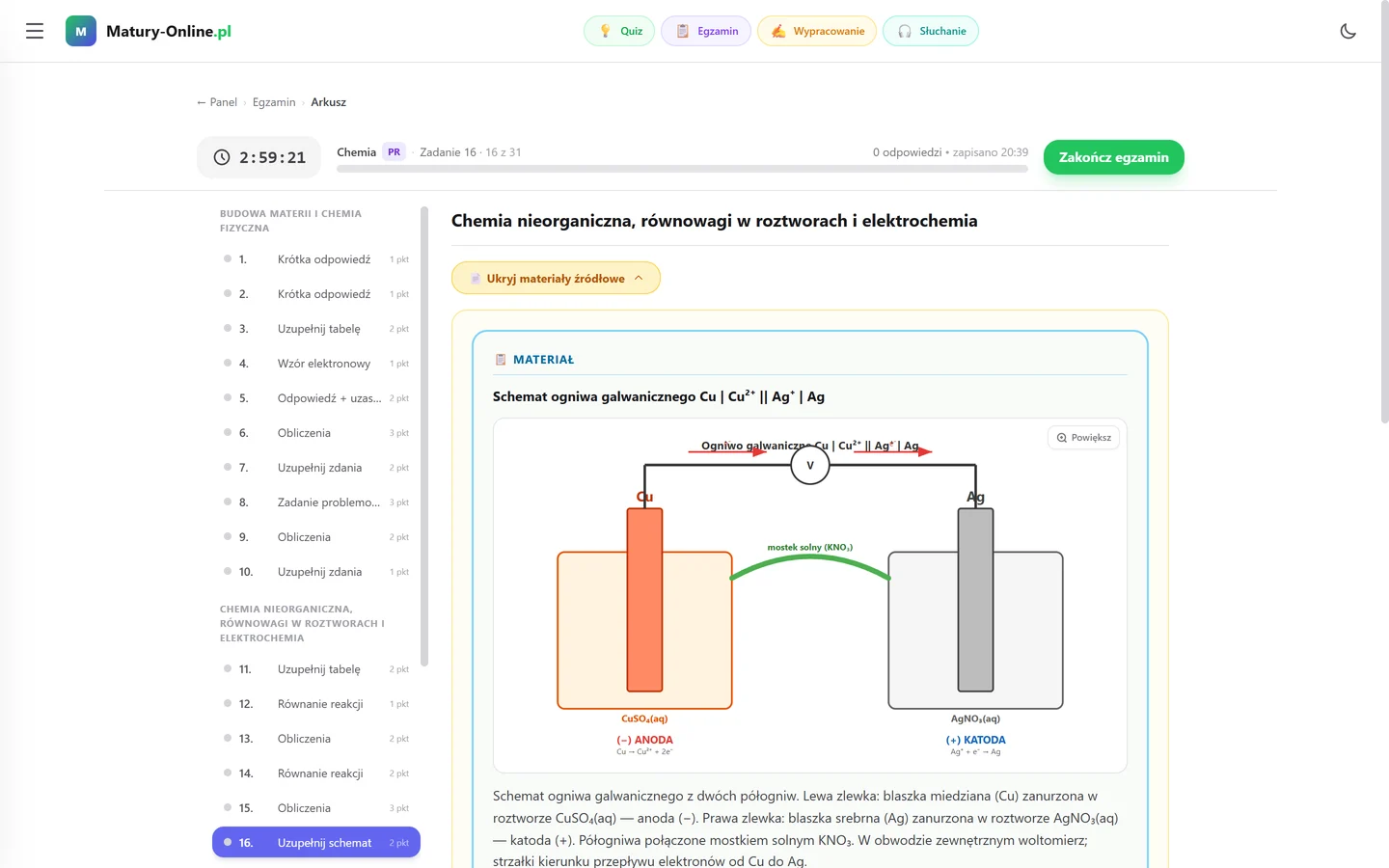The width and height of the screenshot is (1389, 868).
Task: Select task 1 Krótka odpowiedź
Action: pos(316,259)
